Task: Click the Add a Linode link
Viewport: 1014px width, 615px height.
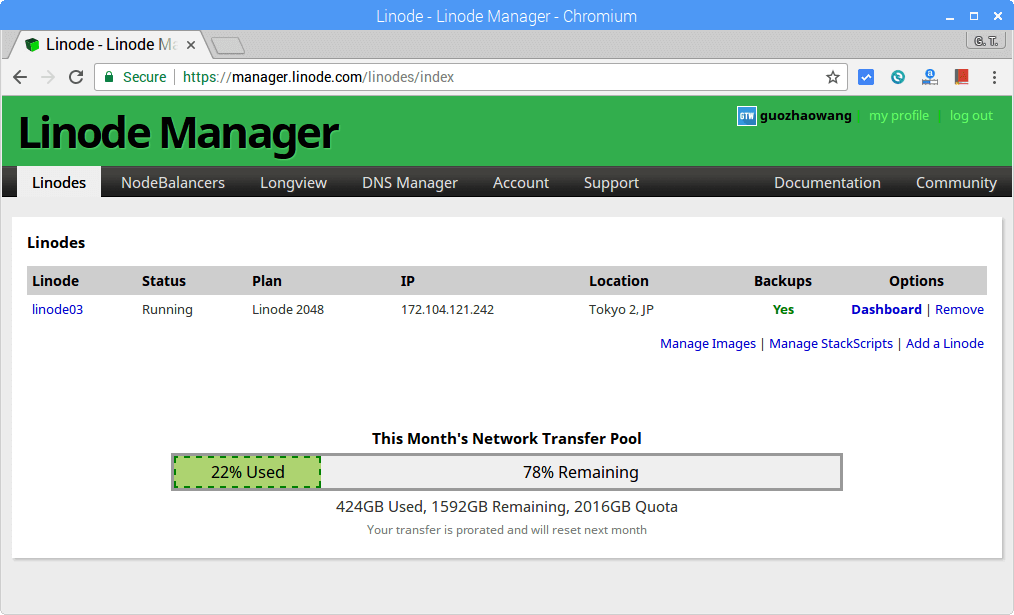Action: pyautogui.click(x=944, y=343)
